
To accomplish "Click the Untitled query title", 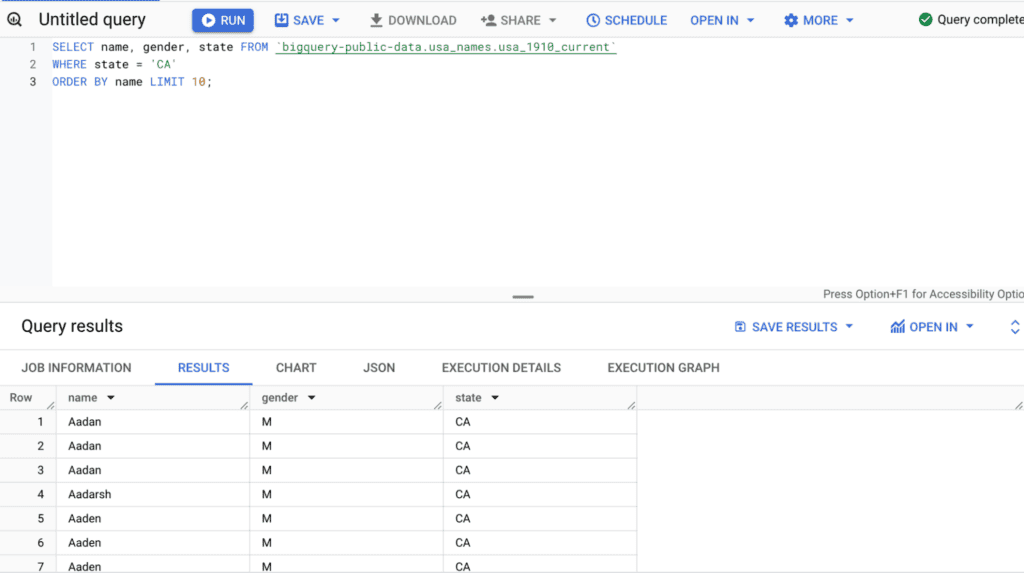I will coord(92,20).
